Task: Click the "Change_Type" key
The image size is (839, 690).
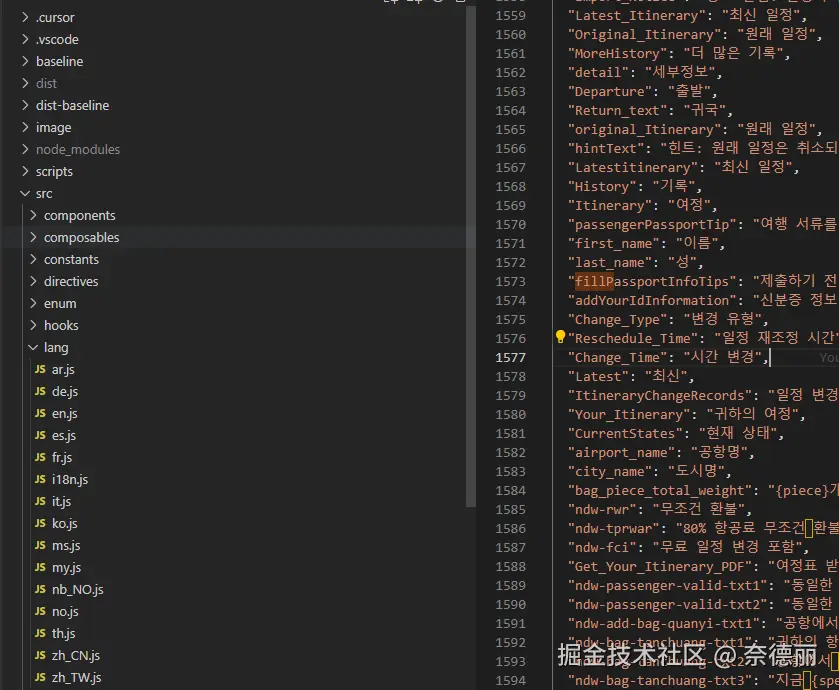Action: point(618,319)
